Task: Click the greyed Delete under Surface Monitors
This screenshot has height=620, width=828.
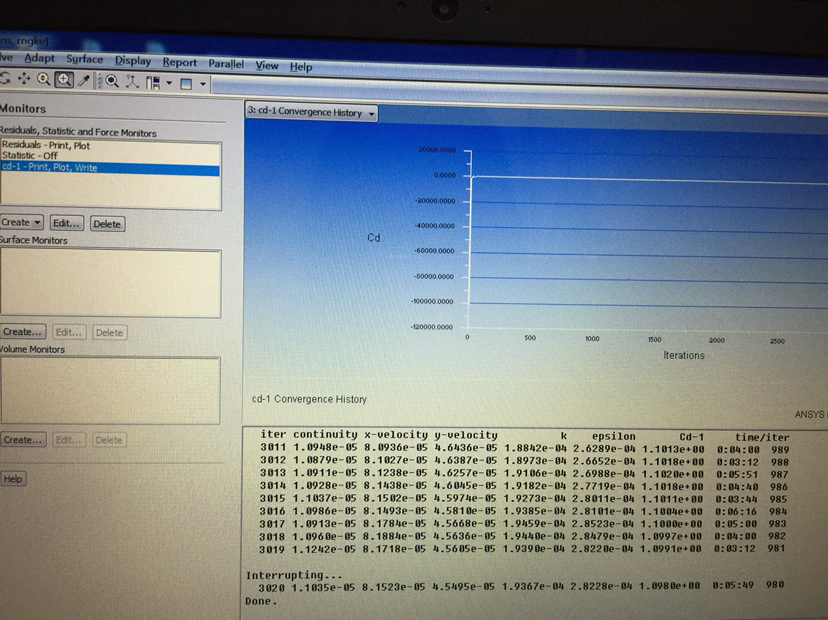Action: [x=109, y=333]
